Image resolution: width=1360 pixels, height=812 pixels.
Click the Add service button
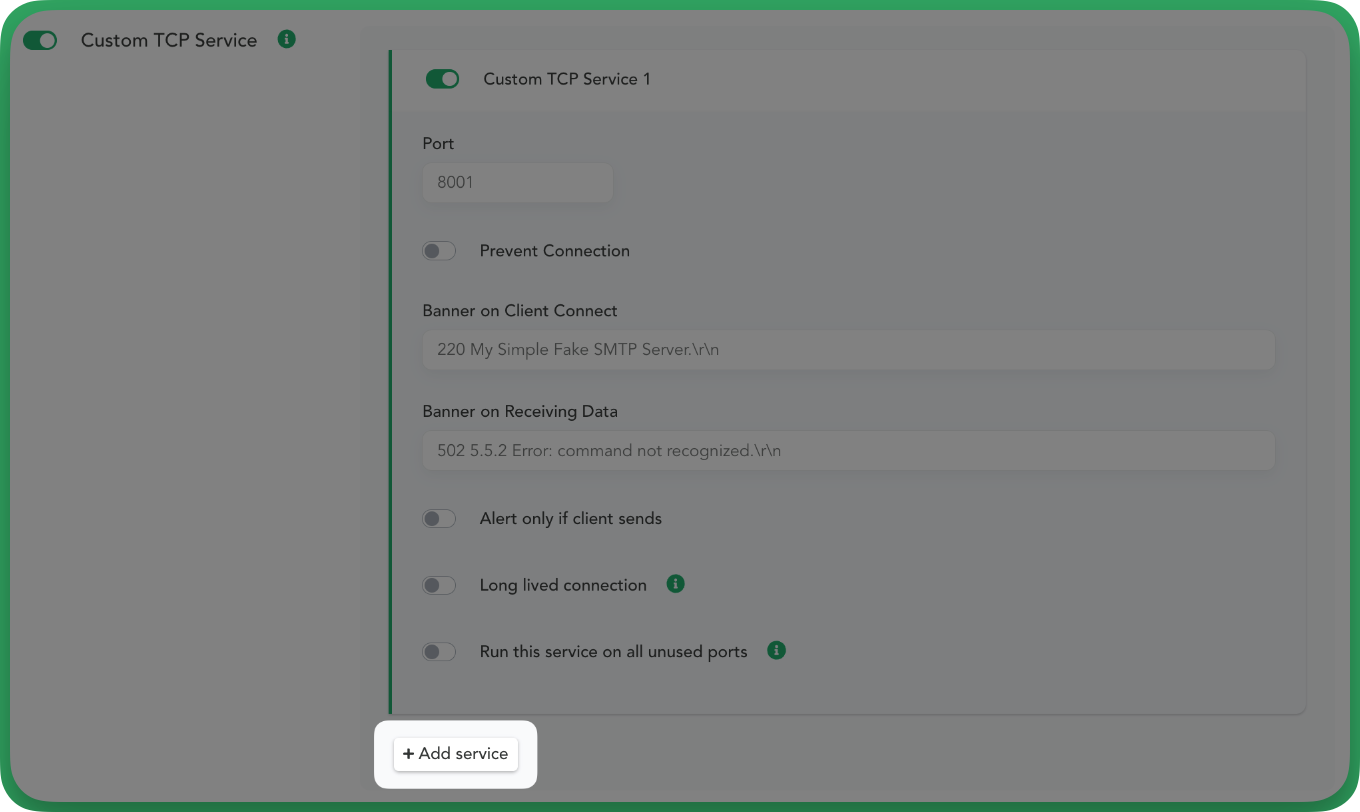pyautogui.click(x=456, y=754)
